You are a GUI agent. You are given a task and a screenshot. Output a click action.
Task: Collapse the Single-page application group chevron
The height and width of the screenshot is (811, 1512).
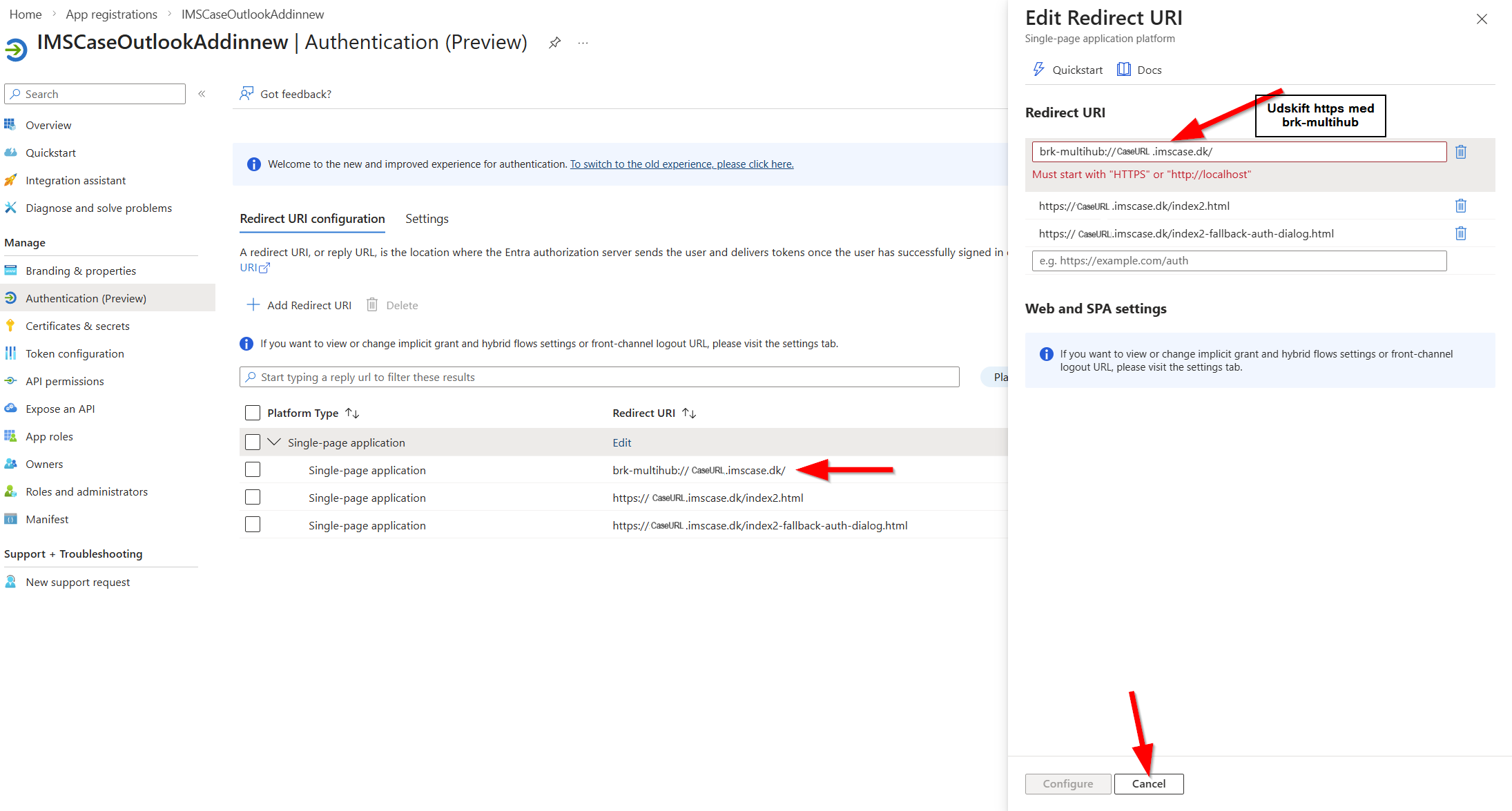tap(274, 442)
